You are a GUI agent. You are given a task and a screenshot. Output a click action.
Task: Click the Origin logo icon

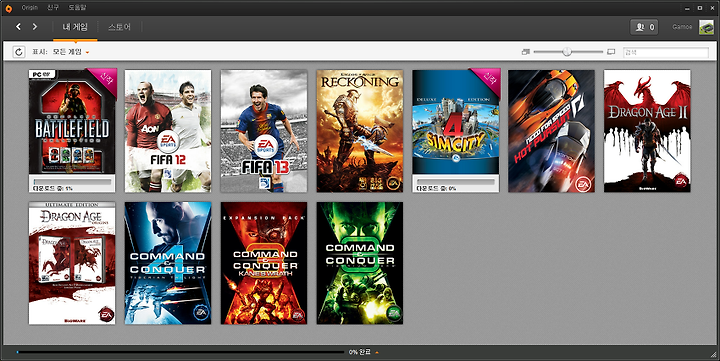[x=8, y=8]
